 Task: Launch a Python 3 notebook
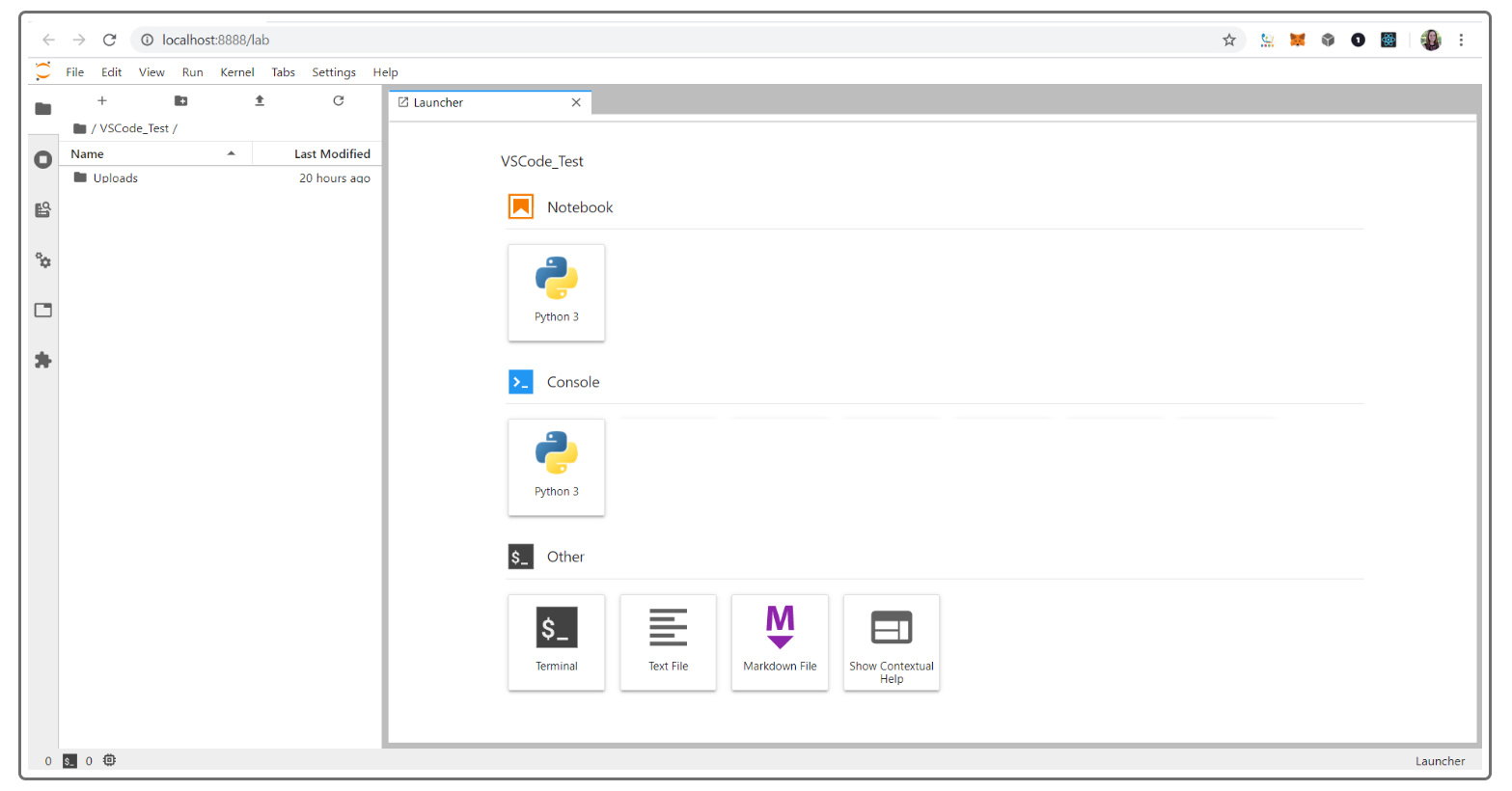(x=557, y=292)
